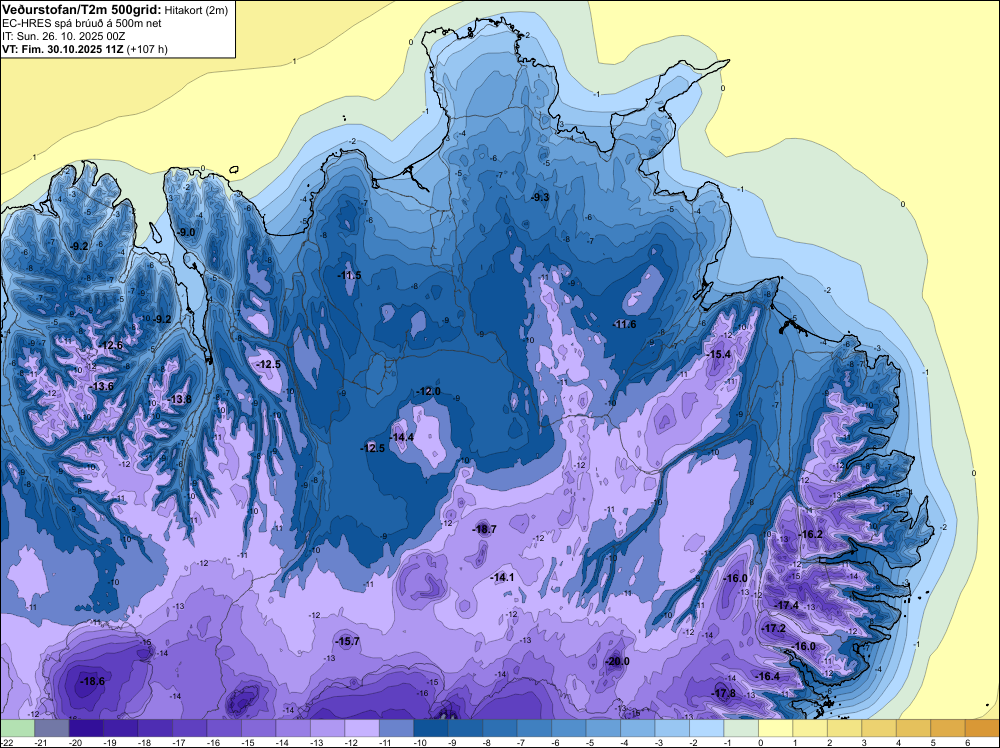Image resolution: width=1000 pixels, height=748 pixels.
Task: Select the dark blue legend swatch above -10
Action: (x=430, y=728)
